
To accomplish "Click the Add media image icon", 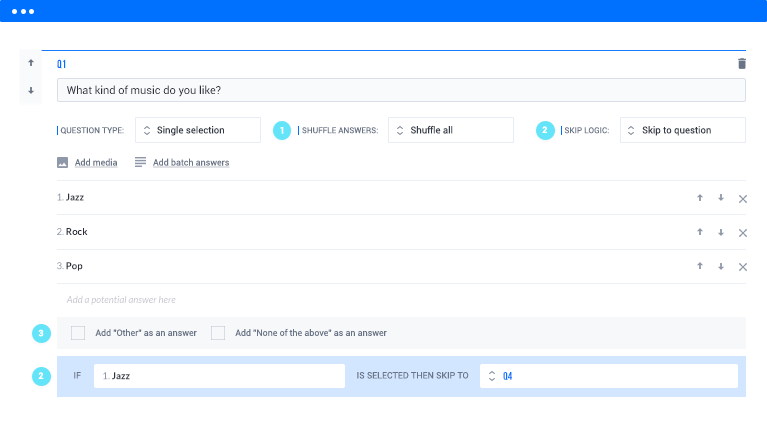I will pyautogui.click(x=63, y=162).
